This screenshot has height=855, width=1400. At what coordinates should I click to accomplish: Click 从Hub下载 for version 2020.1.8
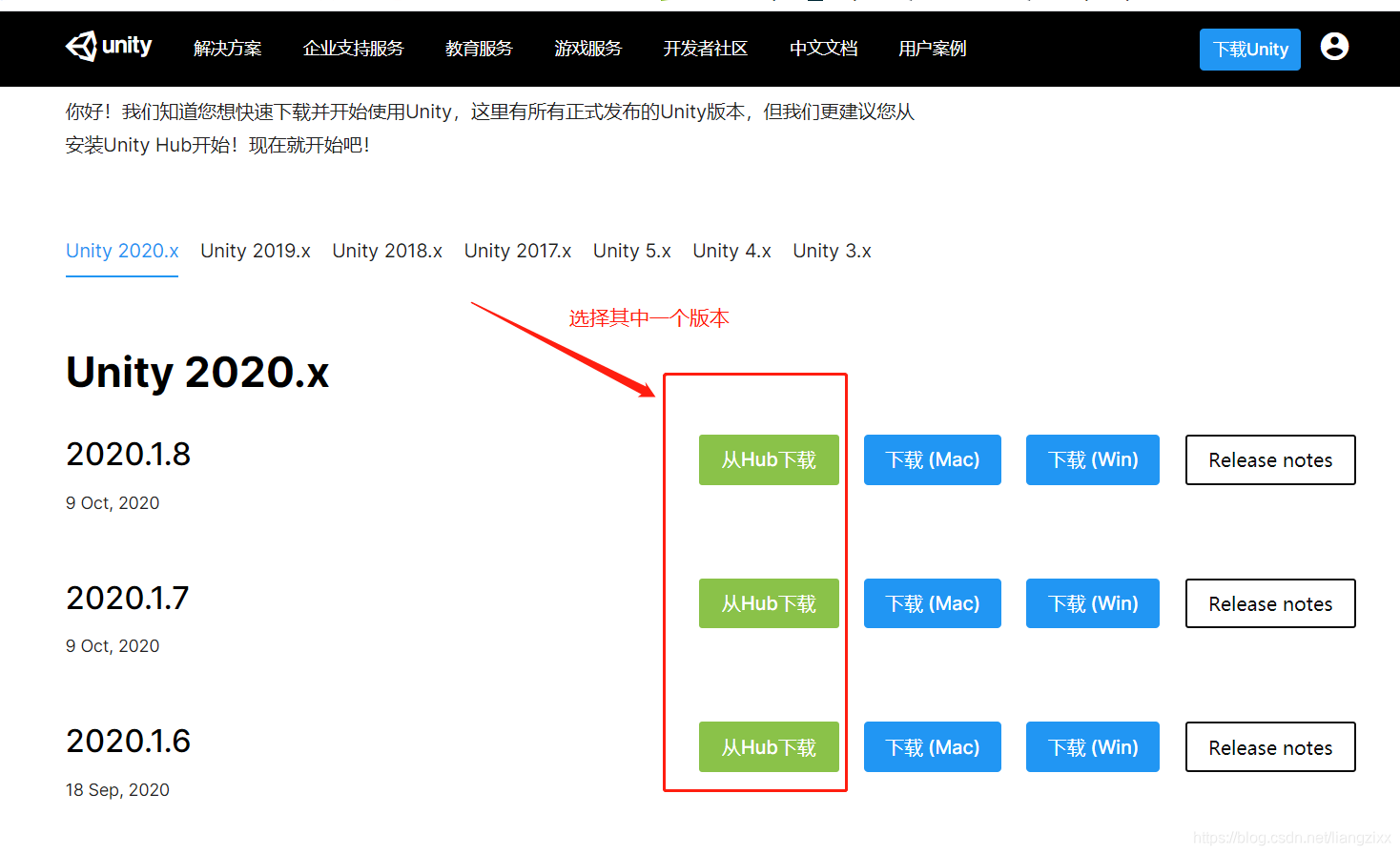point(769,459)
